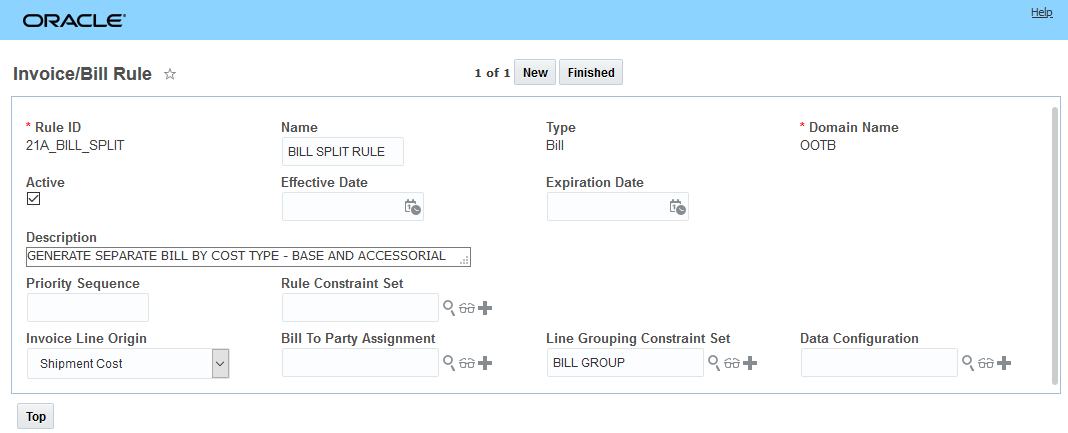Click the Finished button

591,73
